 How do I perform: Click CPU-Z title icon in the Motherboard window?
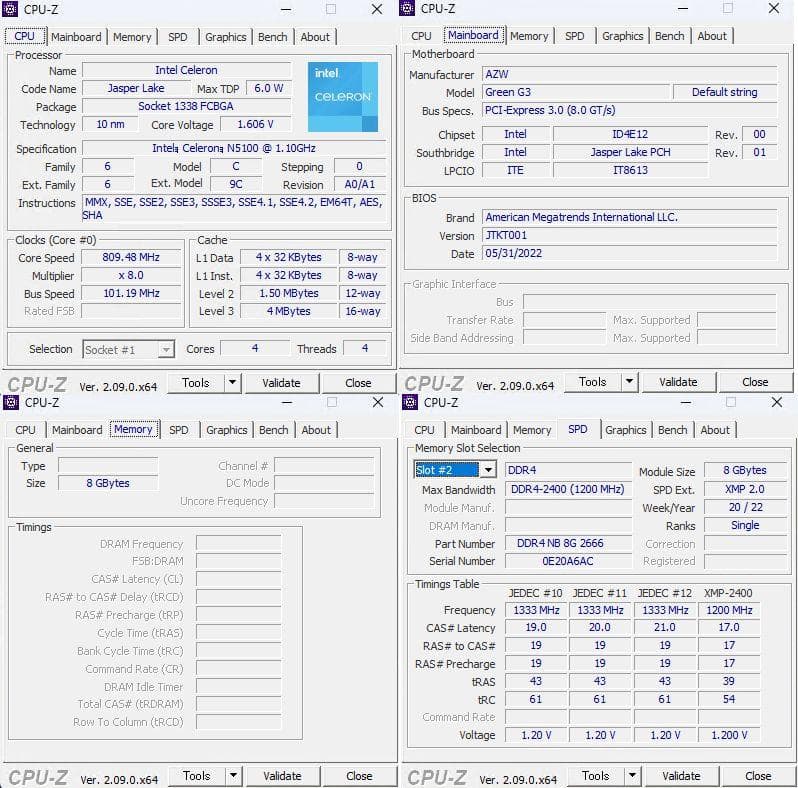tap(408, 9)
